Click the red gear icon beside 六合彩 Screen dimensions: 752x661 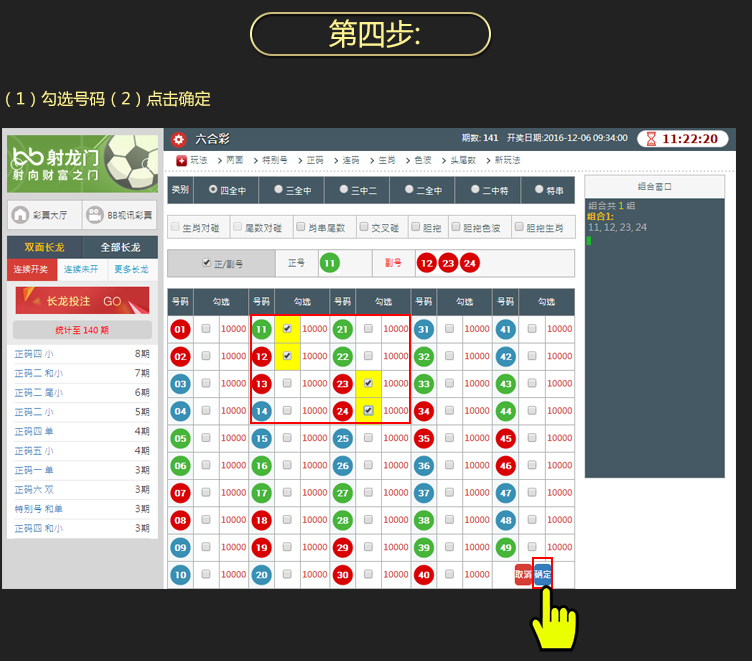[179, 139]
